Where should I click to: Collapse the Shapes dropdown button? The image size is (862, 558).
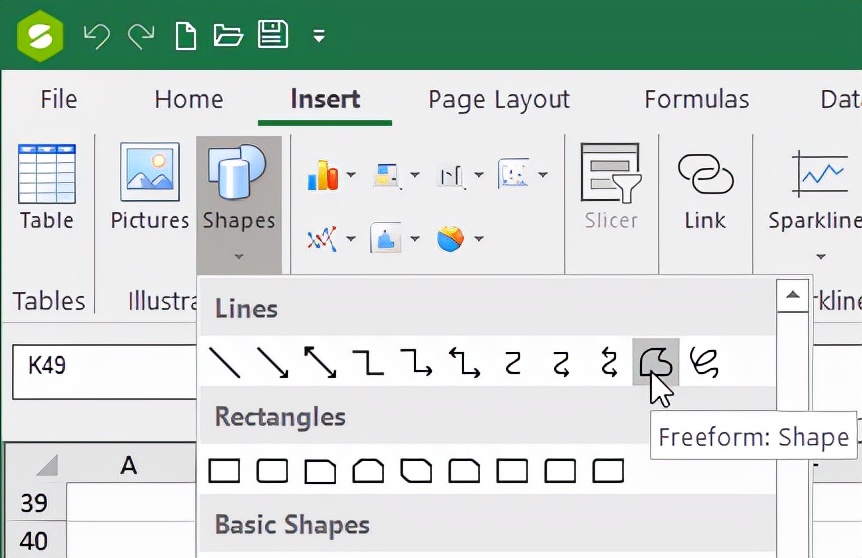click(x=238, y=200)
